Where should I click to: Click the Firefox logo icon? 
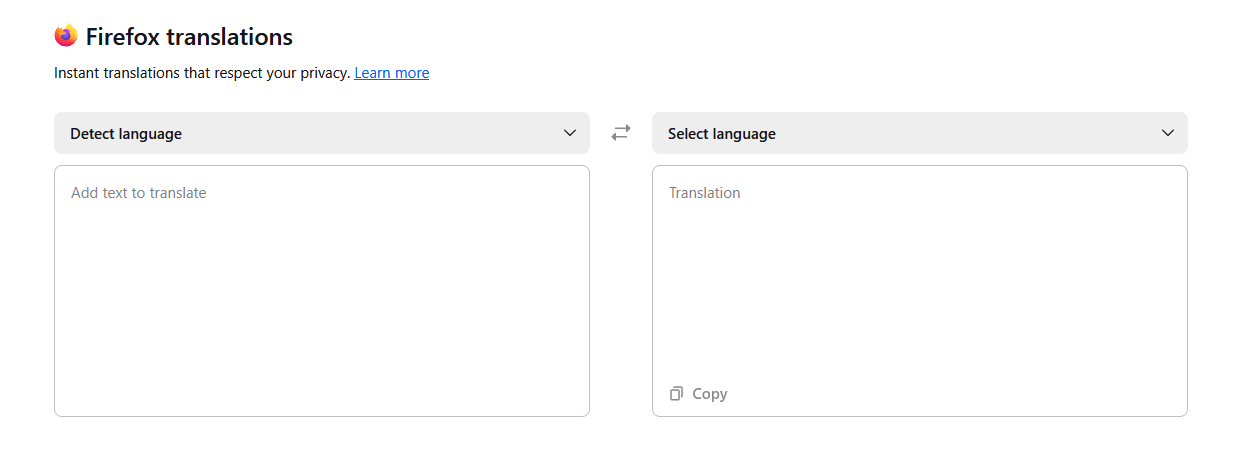pos(66,36)
